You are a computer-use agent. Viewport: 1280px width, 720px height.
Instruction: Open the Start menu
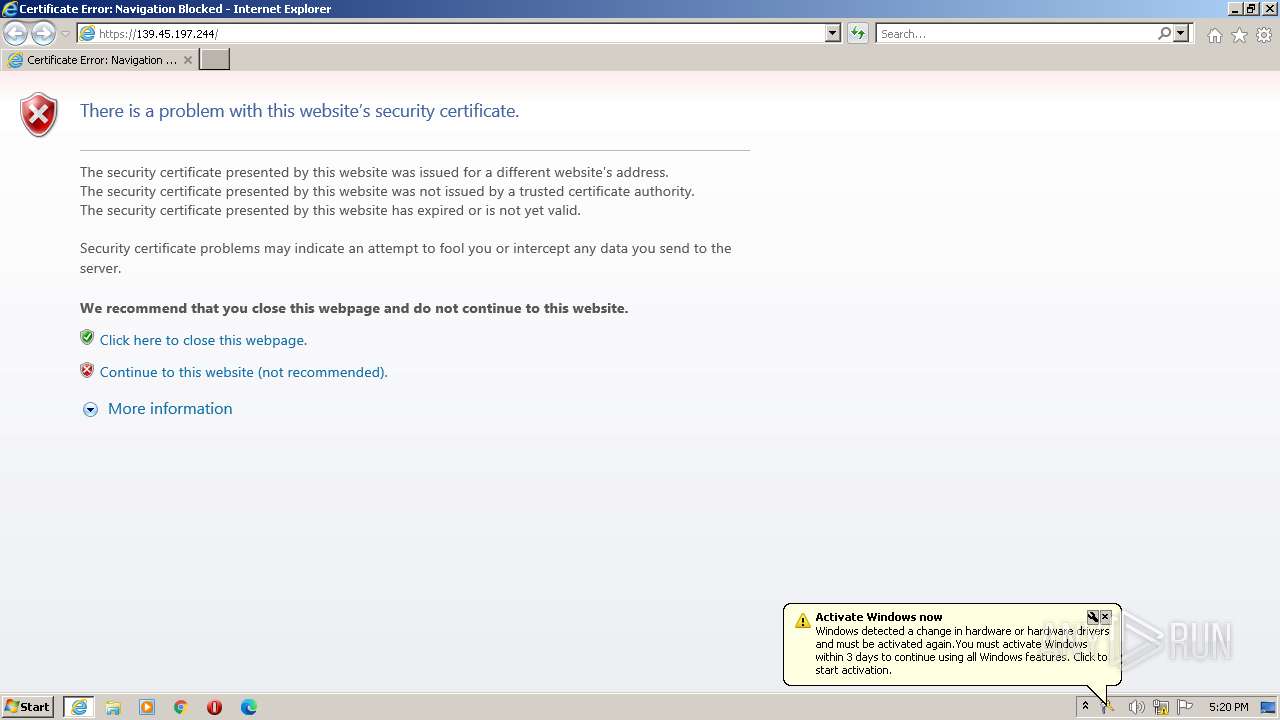coord(28,707)
